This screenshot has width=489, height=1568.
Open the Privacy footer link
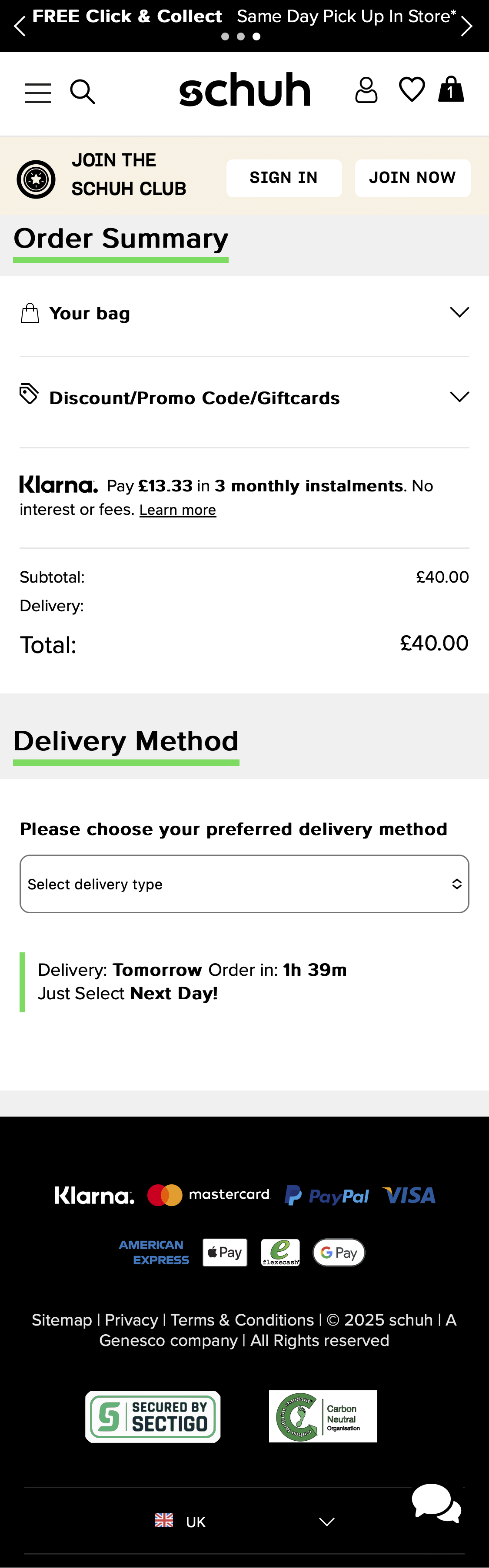click(132, 1319)
